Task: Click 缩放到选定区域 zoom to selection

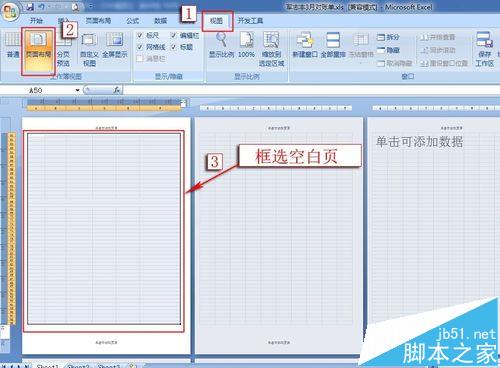Action: (x=271, y=49)
